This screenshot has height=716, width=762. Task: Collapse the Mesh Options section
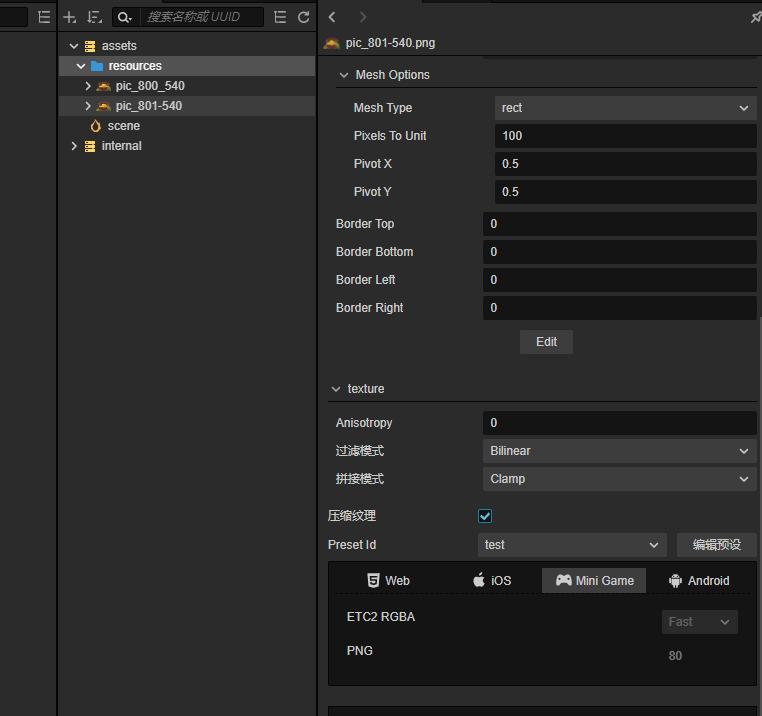tap(344, 75)
